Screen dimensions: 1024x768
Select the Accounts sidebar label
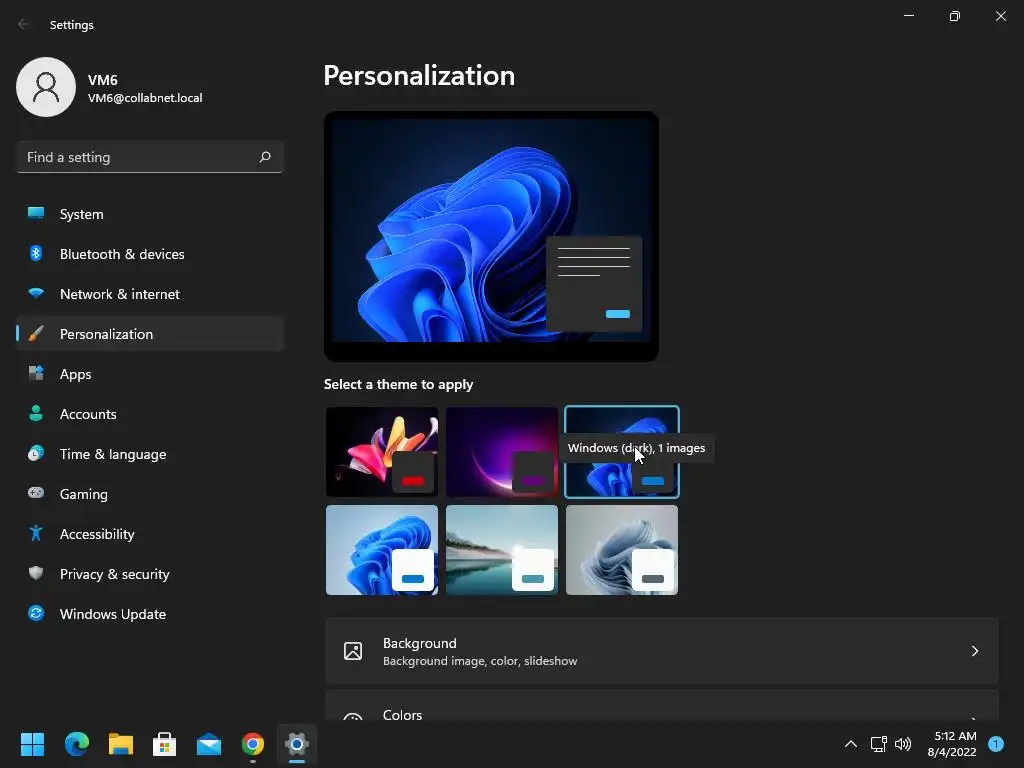tap(88, 414)
